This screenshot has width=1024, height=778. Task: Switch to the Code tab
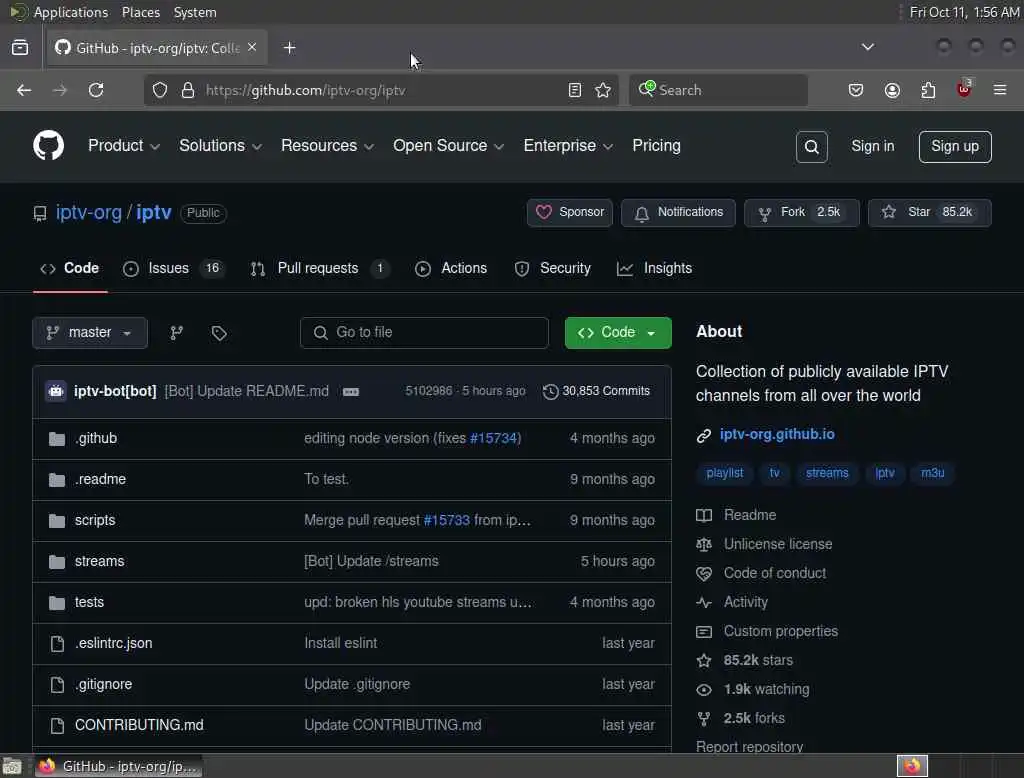(71, 268)
